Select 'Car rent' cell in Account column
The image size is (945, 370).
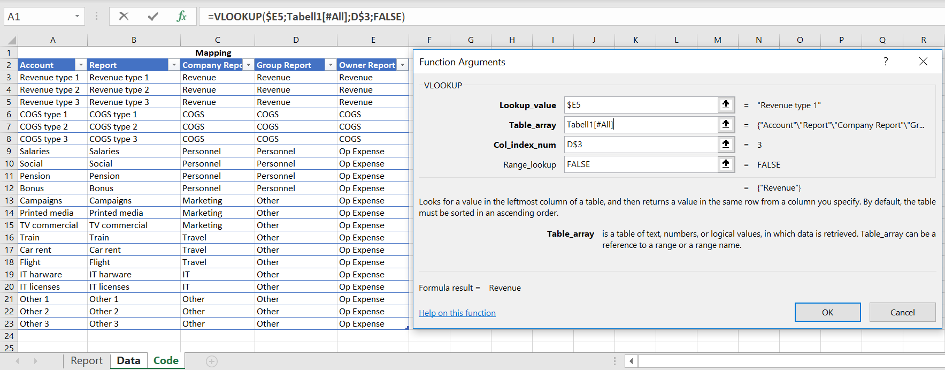(x=52, y=250)
